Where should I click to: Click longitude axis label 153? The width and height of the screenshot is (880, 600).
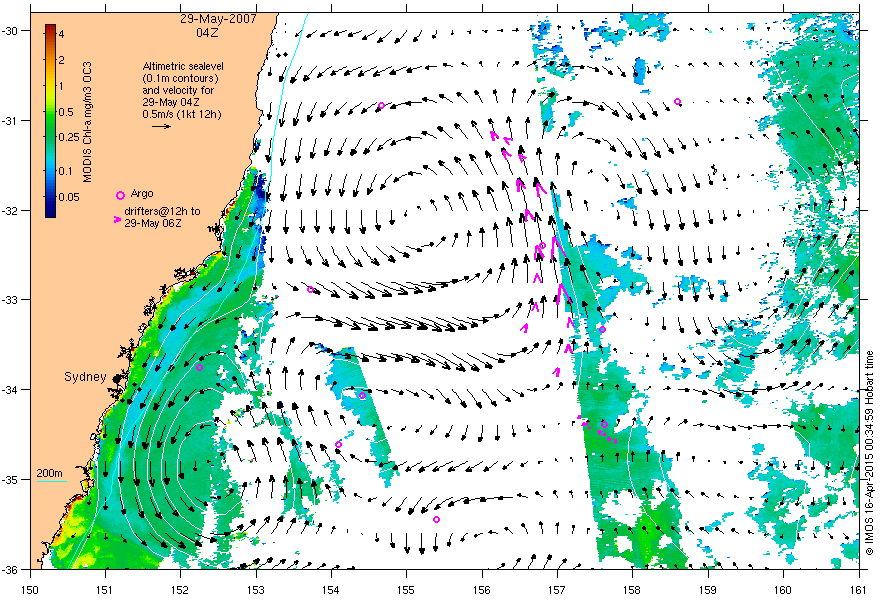[256, 590]
